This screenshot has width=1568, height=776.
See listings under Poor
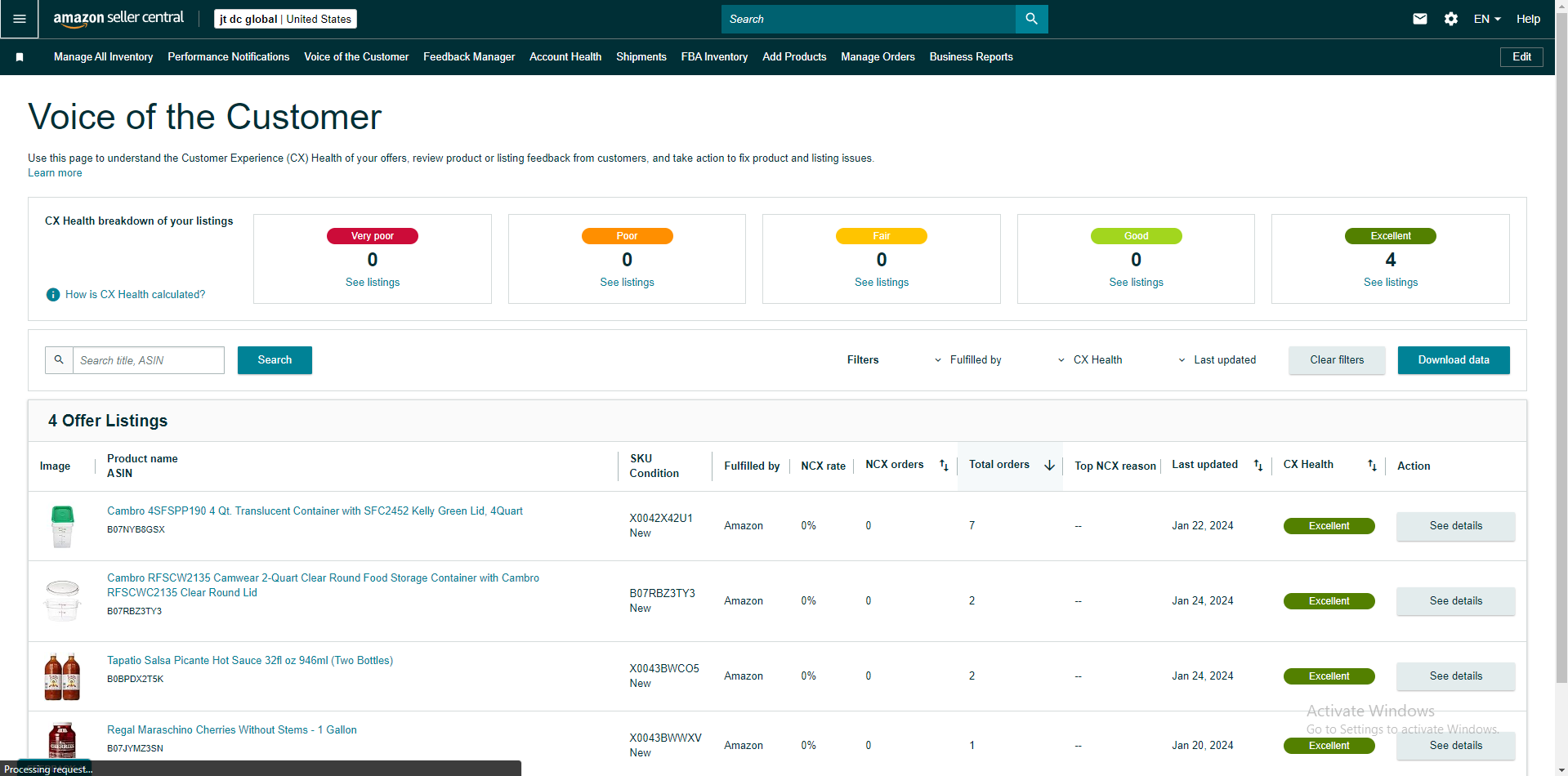point(628,283)
